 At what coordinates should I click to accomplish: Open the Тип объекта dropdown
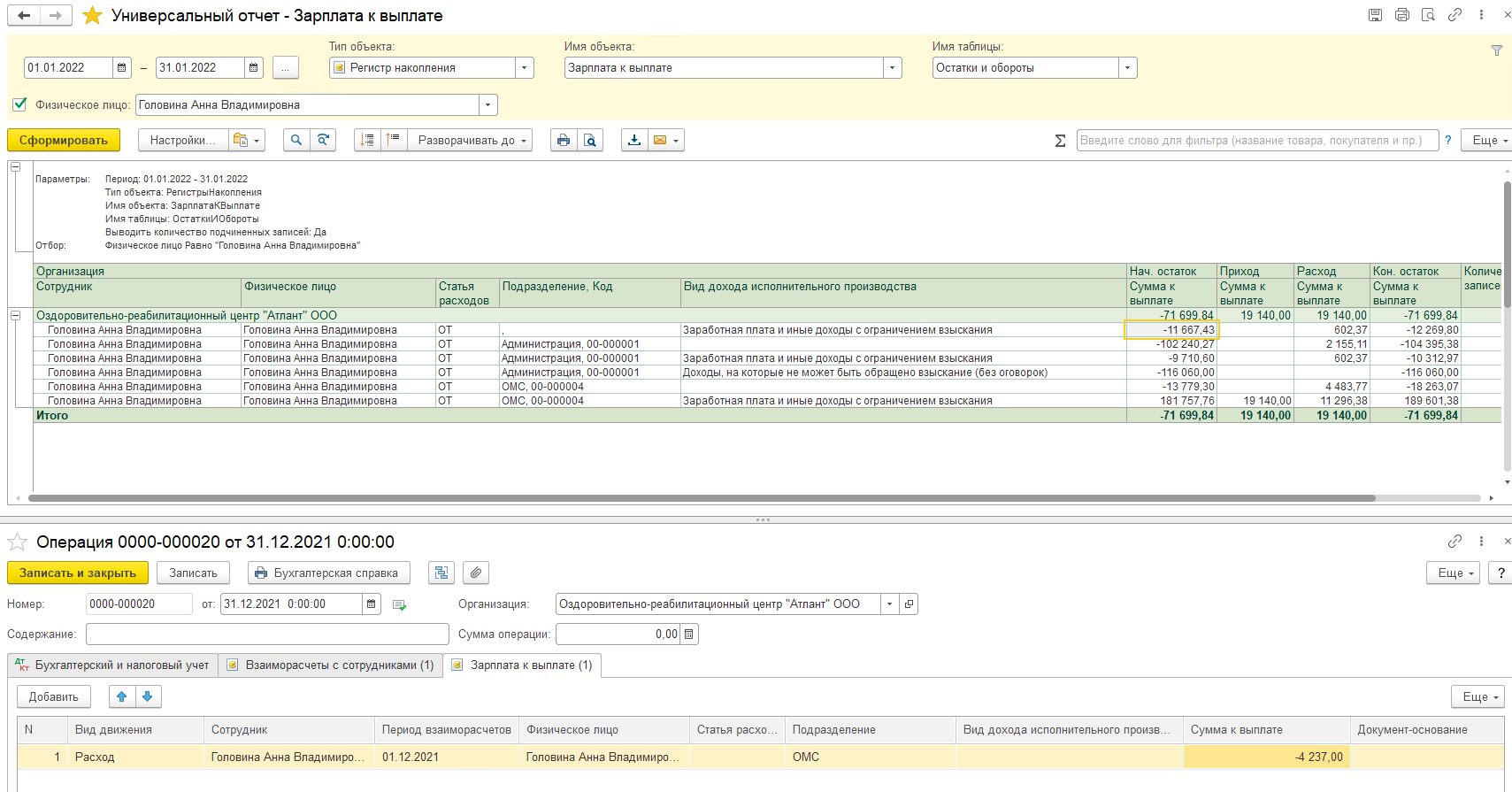[524, 67]
